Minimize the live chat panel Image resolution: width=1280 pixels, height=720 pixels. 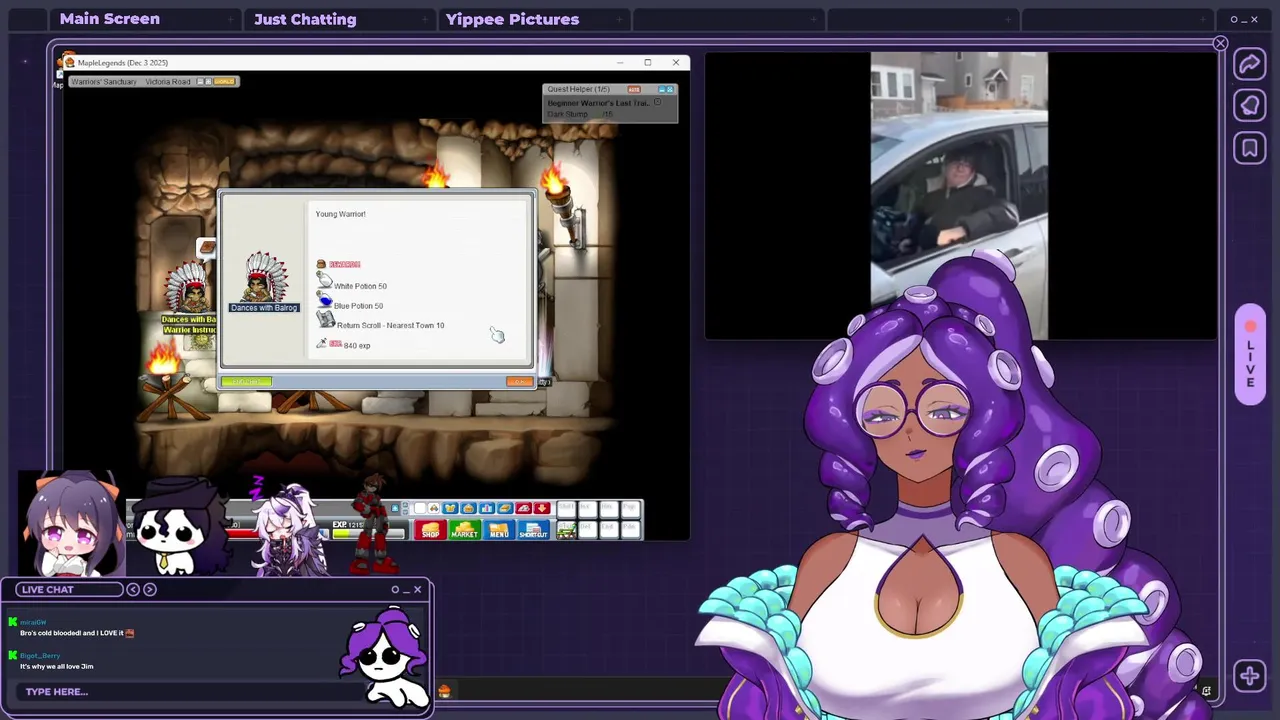pyautogui.click(x=406, y=591)
